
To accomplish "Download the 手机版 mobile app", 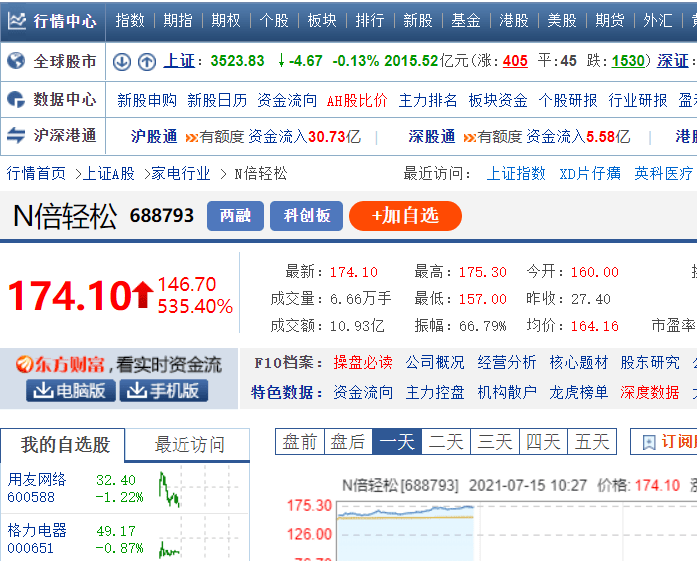I will (164, 391).
